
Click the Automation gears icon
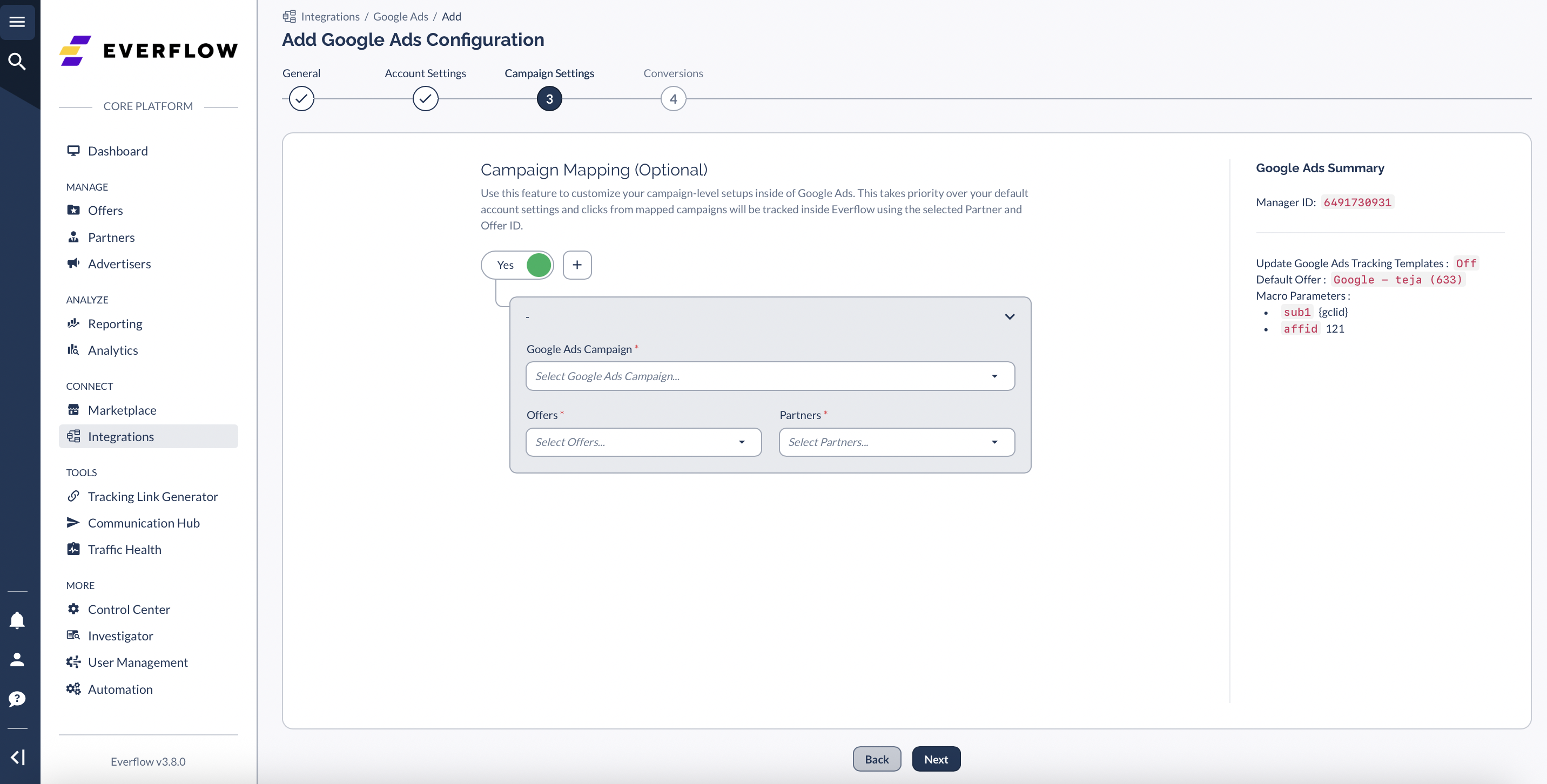point(73,689)
